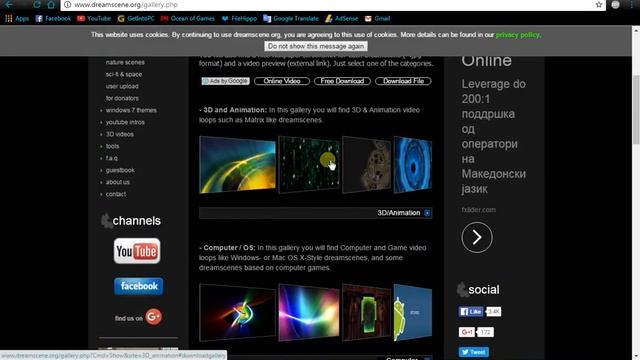
Task: Open youtube intros menu item
Action: tap(125, 122)
